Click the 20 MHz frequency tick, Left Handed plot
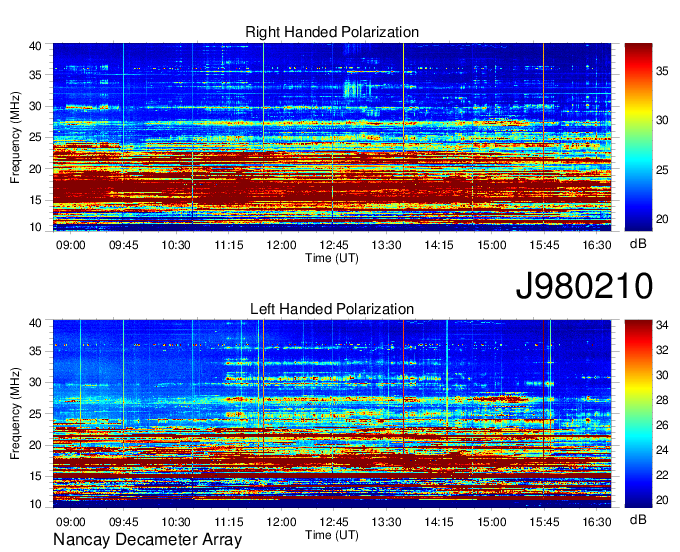The height and width of the screenshot is (552, 680). (x=35, y=445)
